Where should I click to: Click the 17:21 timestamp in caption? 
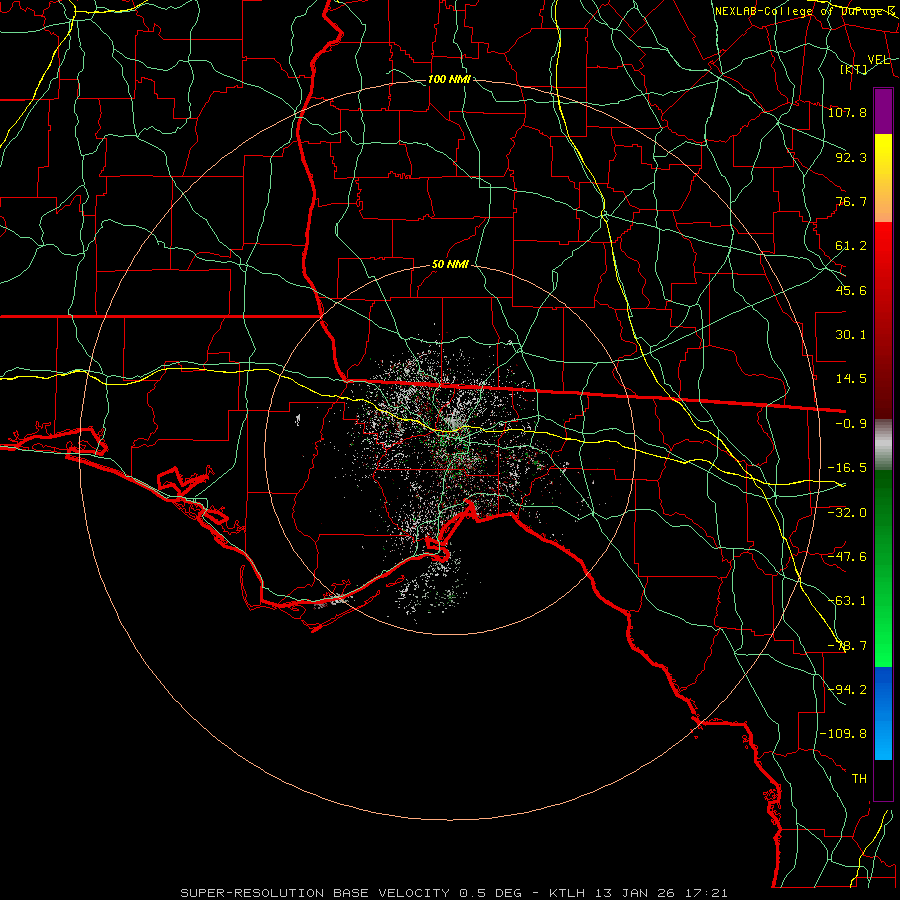pos(705,893)
